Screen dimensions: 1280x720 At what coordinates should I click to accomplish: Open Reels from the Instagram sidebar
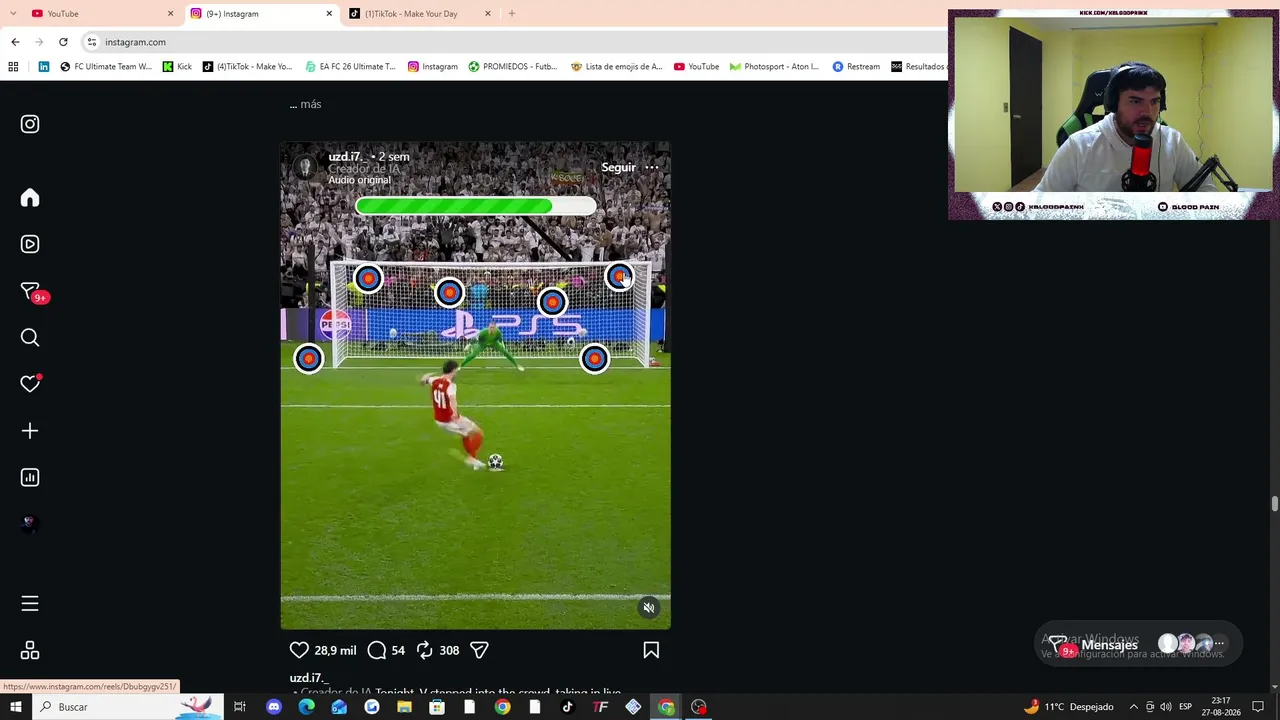(30, 244)
